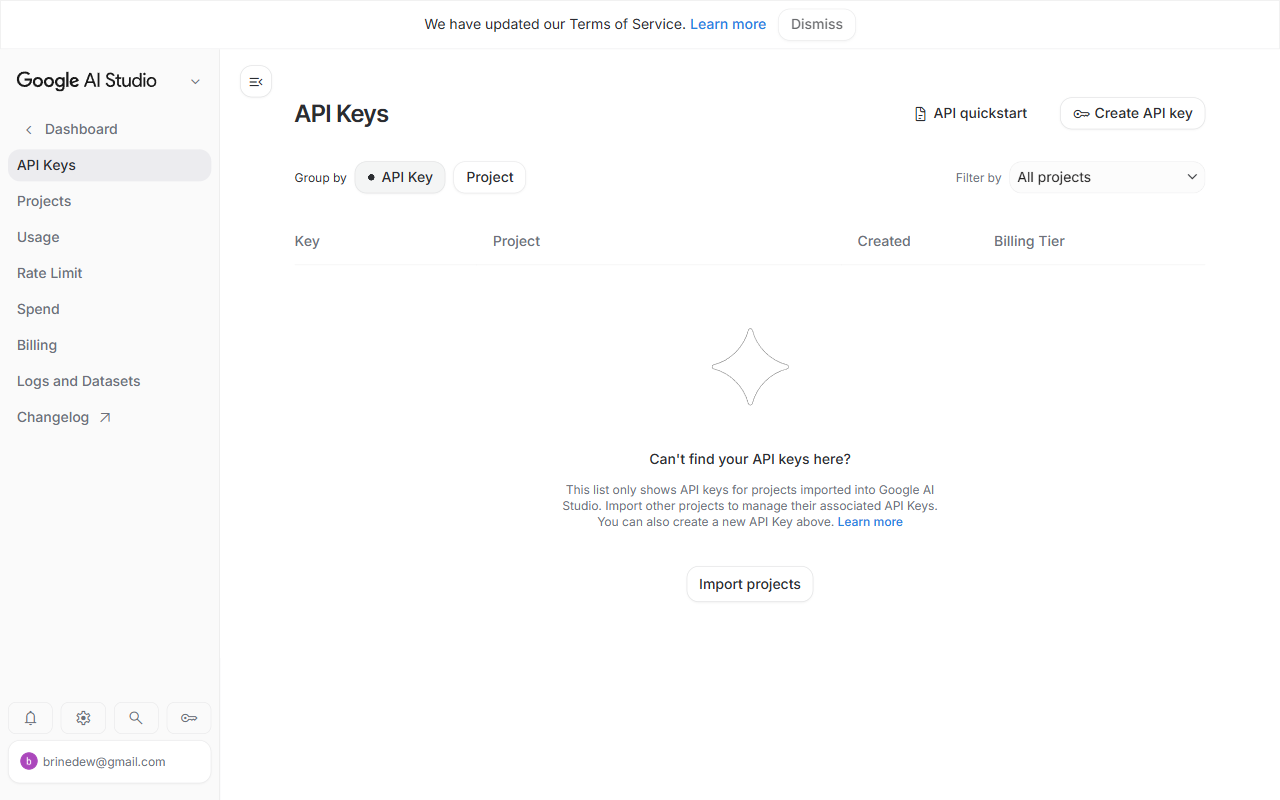This screenshot has width=1280, height=800.
Task: Dismiss the Terms of Service banner
Action: (x=817, y=24)
